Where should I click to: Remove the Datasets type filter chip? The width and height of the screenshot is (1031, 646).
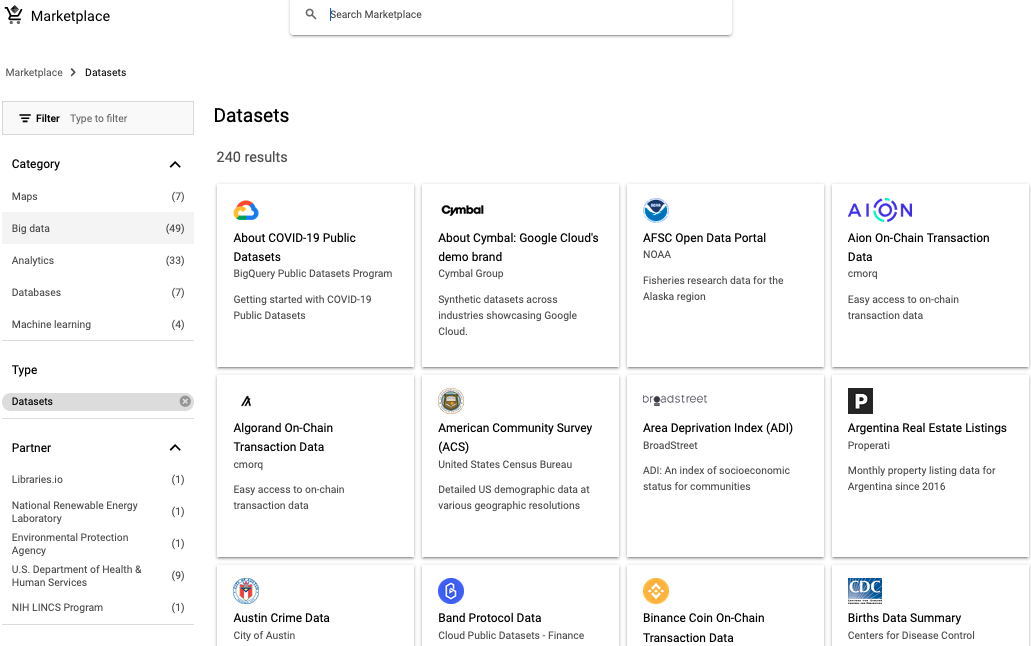click(185, 401)
